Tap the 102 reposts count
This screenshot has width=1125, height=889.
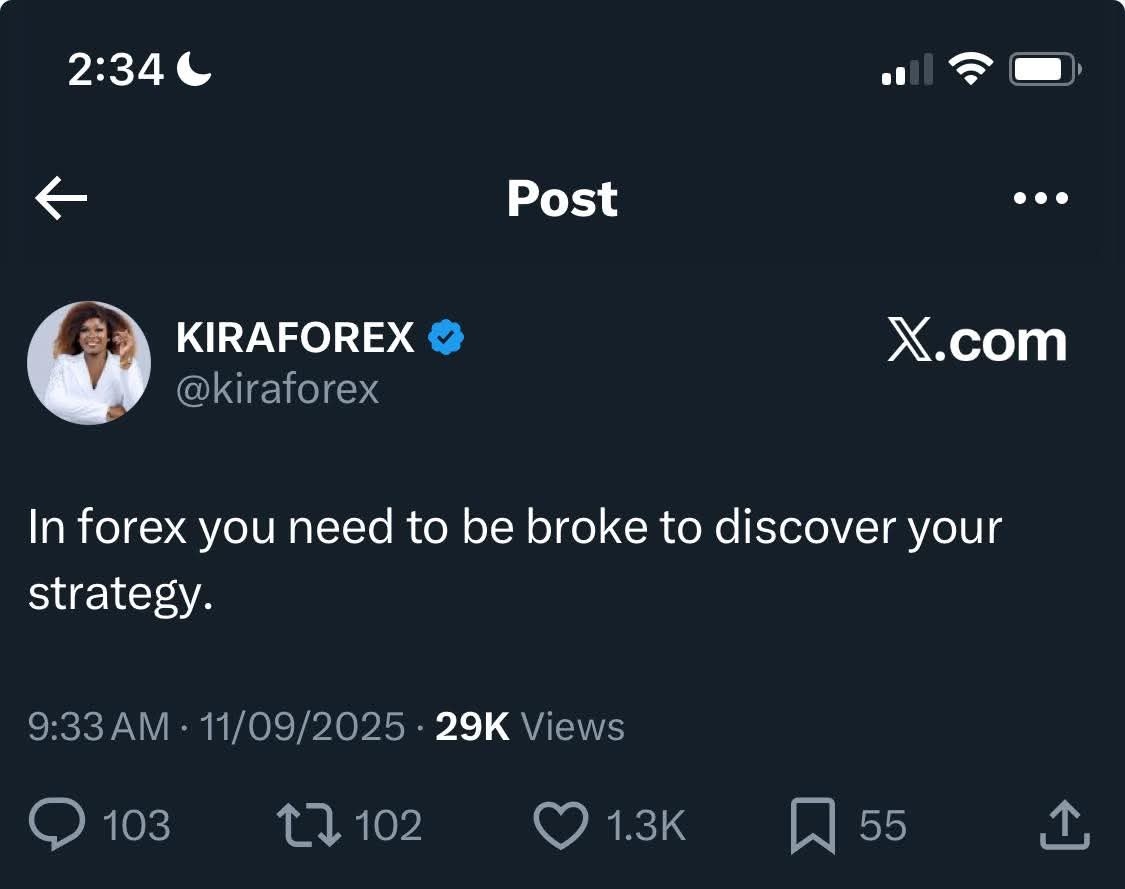pos(388,825)
